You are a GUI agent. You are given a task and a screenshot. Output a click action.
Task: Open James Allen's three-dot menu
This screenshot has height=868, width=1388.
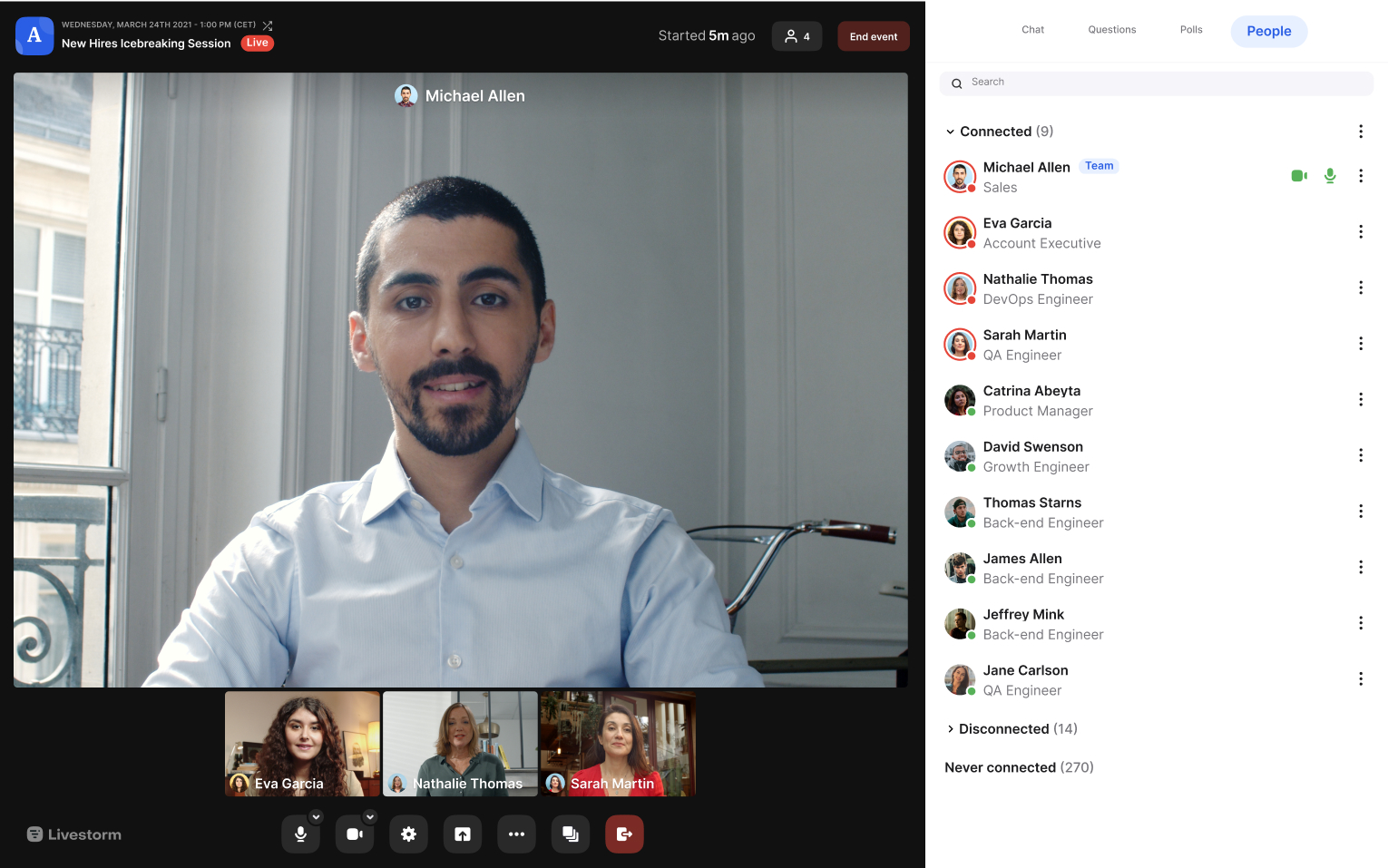click(1361, 568)
